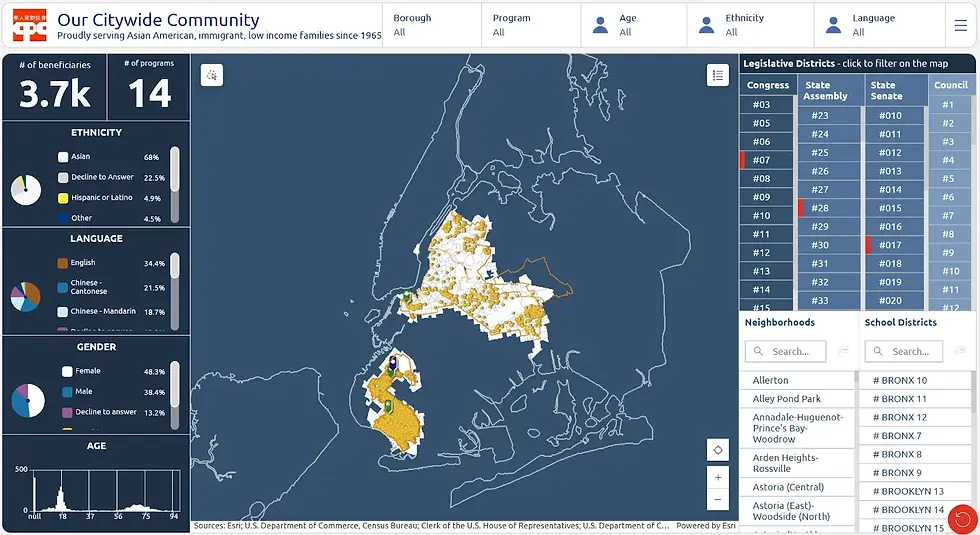Click the red reset refresh icon
Viewport: 980px width, 535px height.
pyautogui.click(x=963, y=519)
